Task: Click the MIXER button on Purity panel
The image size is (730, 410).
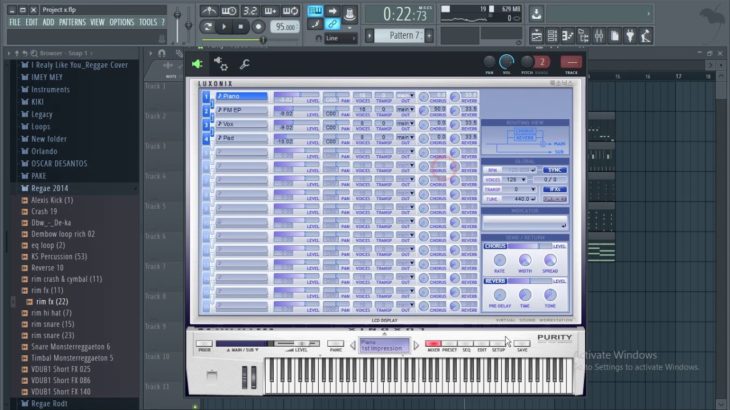Action: [x=433, y=343]
